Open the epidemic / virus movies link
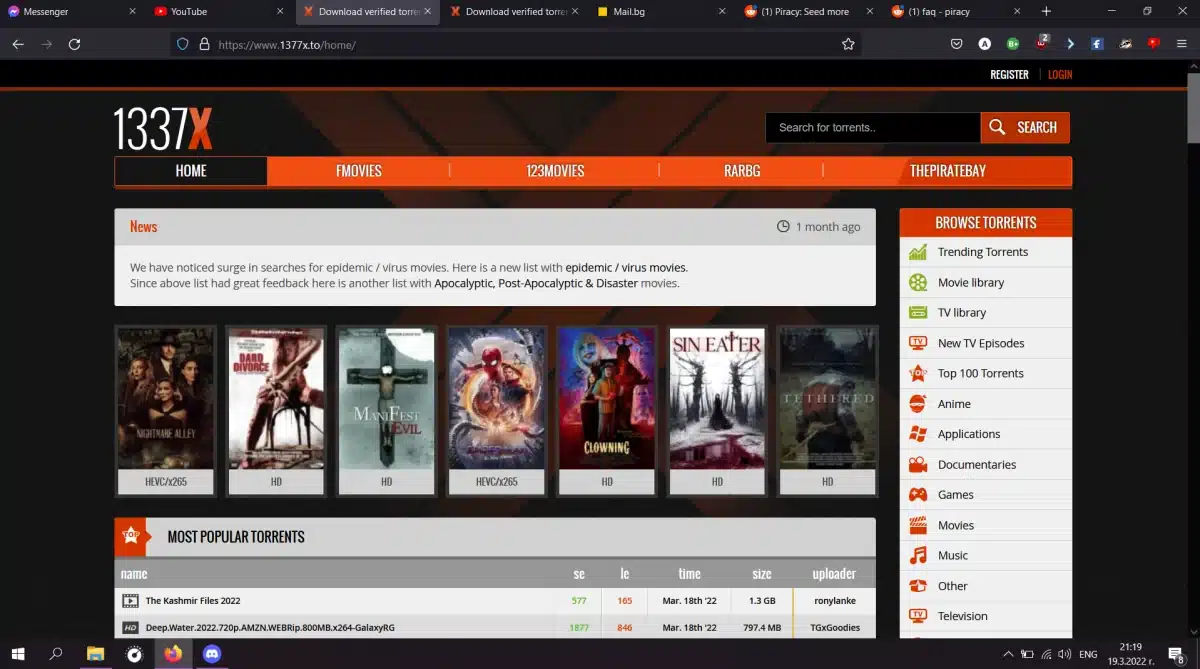The width and height of the screenshot is (1200, 669). pyautogui.click(x=626, y=268)
